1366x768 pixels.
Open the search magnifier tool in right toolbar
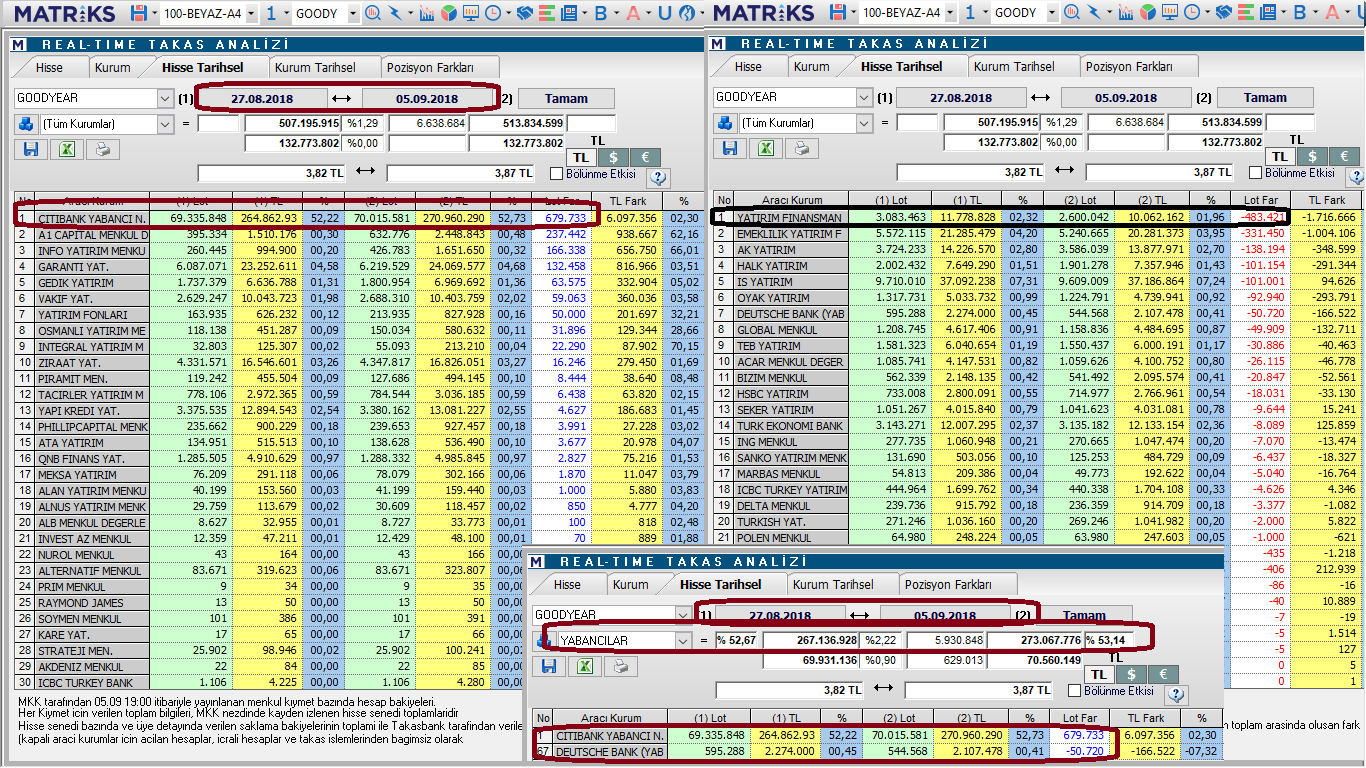(x=1072, y=13)
